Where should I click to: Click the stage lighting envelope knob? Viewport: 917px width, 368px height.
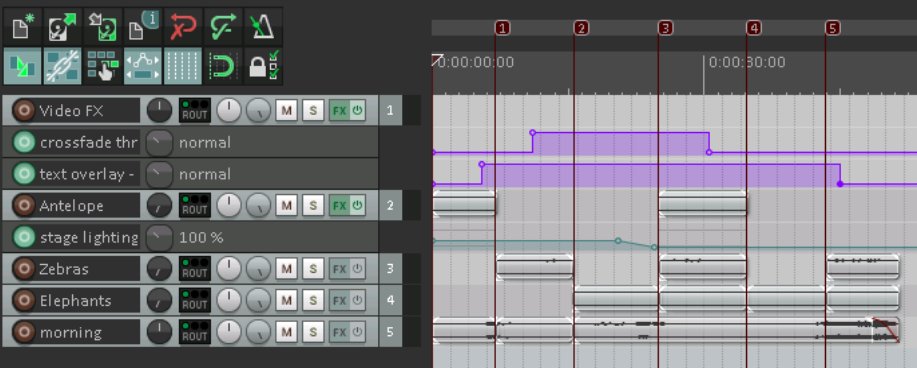point(159,238)
